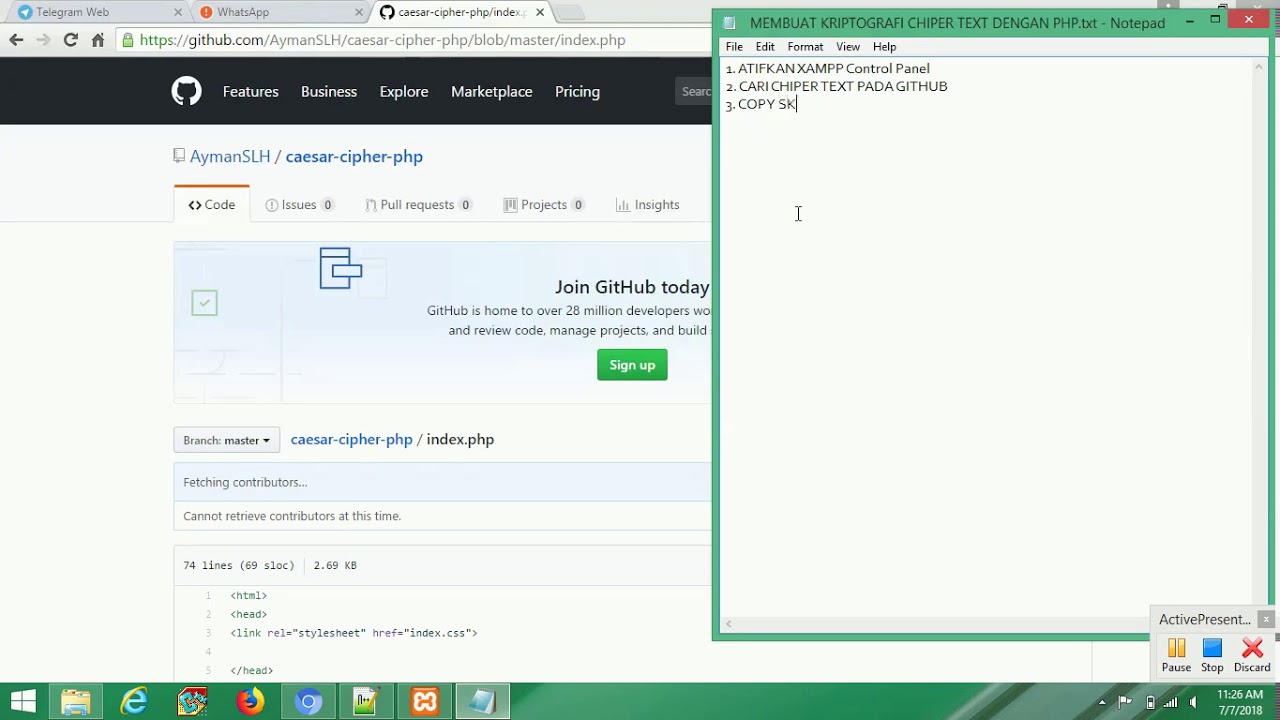Click the '74 lines (69 sloc)' file info

[238, 565]
